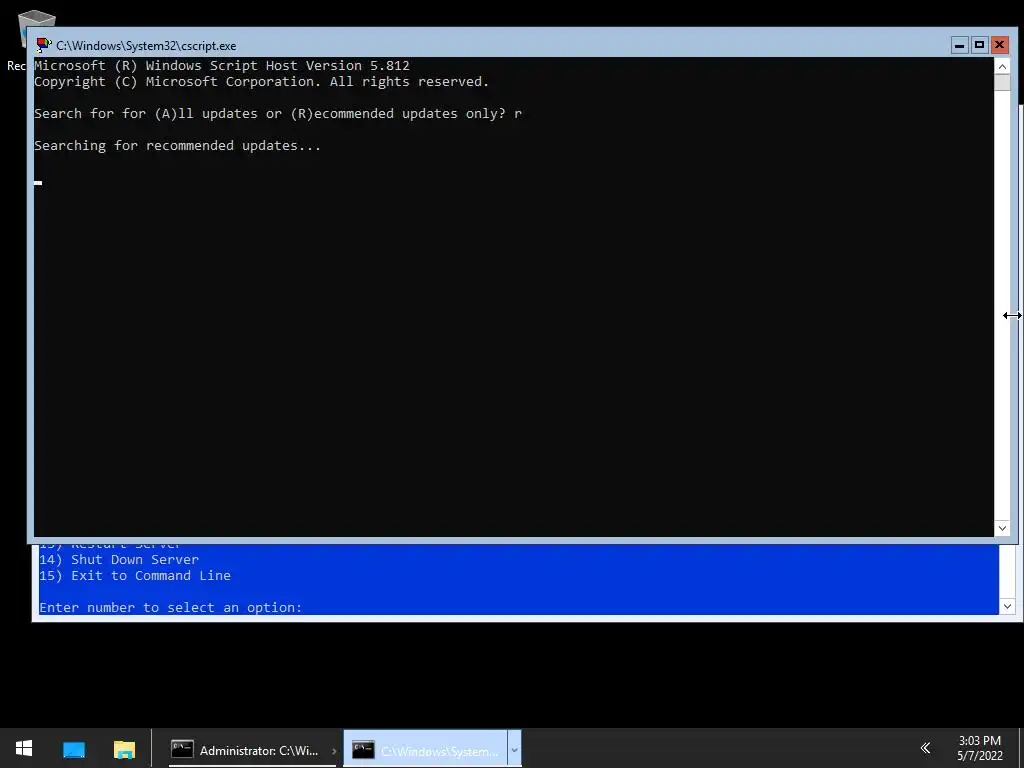1024x768 pixels.
Task: Switch to the Administrator command prompt taskbar window
Action: tap(252, 748)
